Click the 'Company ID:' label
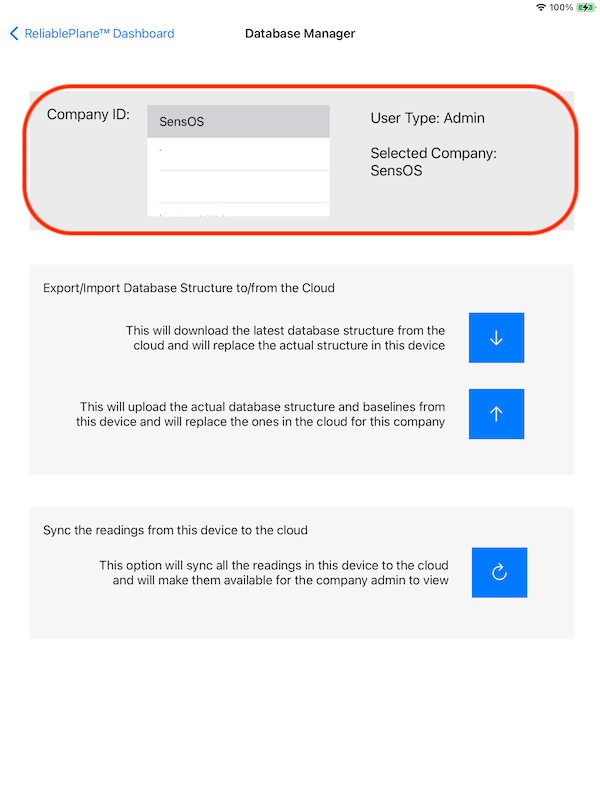The image size is (600, 800). 88,114
